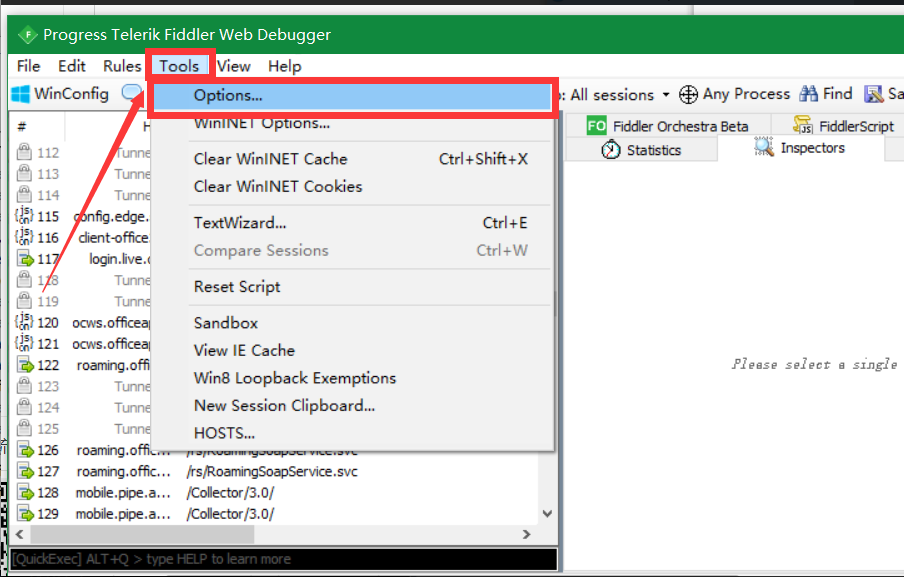Click the FiddlerScript JS scroll icon
This screenshot has height=577, width=904.
[x=803, y=125]
